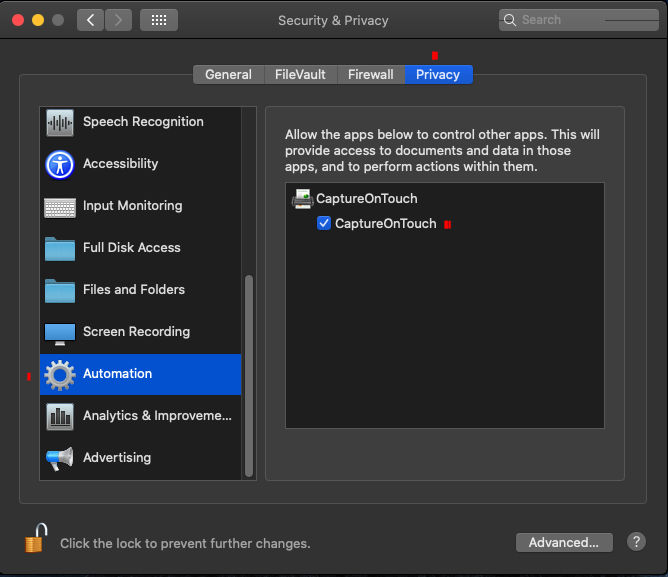Screen dimensions: 668x577
Task: Click the padlock to prevent changes
Action: click(36, 539)
